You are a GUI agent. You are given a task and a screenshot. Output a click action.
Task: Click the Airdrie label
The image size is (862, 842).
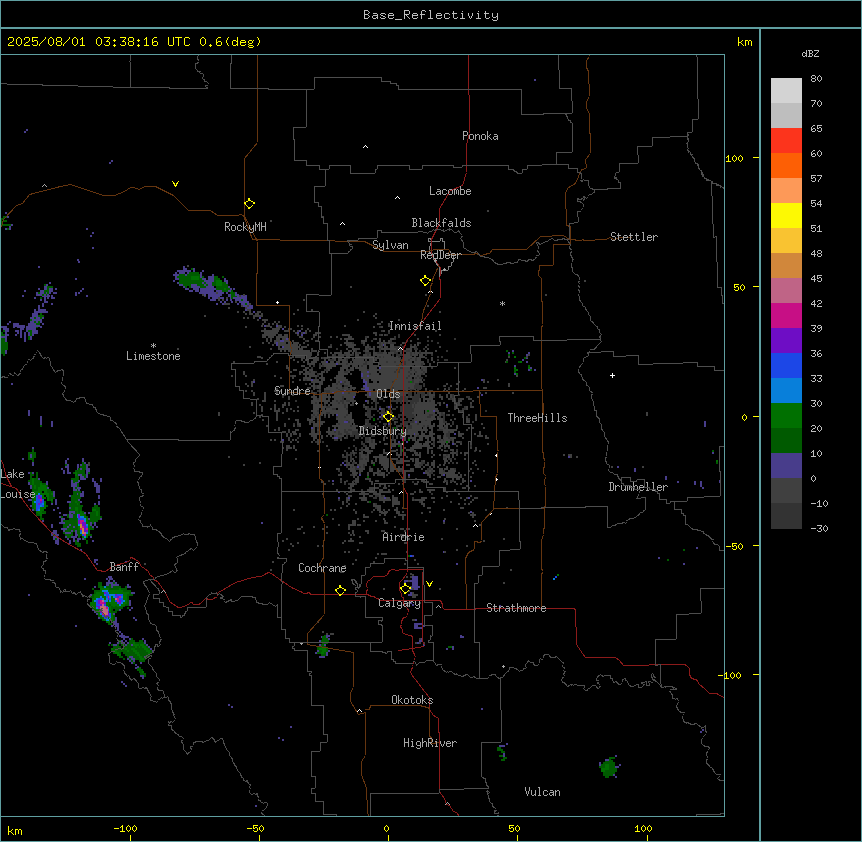404,537
